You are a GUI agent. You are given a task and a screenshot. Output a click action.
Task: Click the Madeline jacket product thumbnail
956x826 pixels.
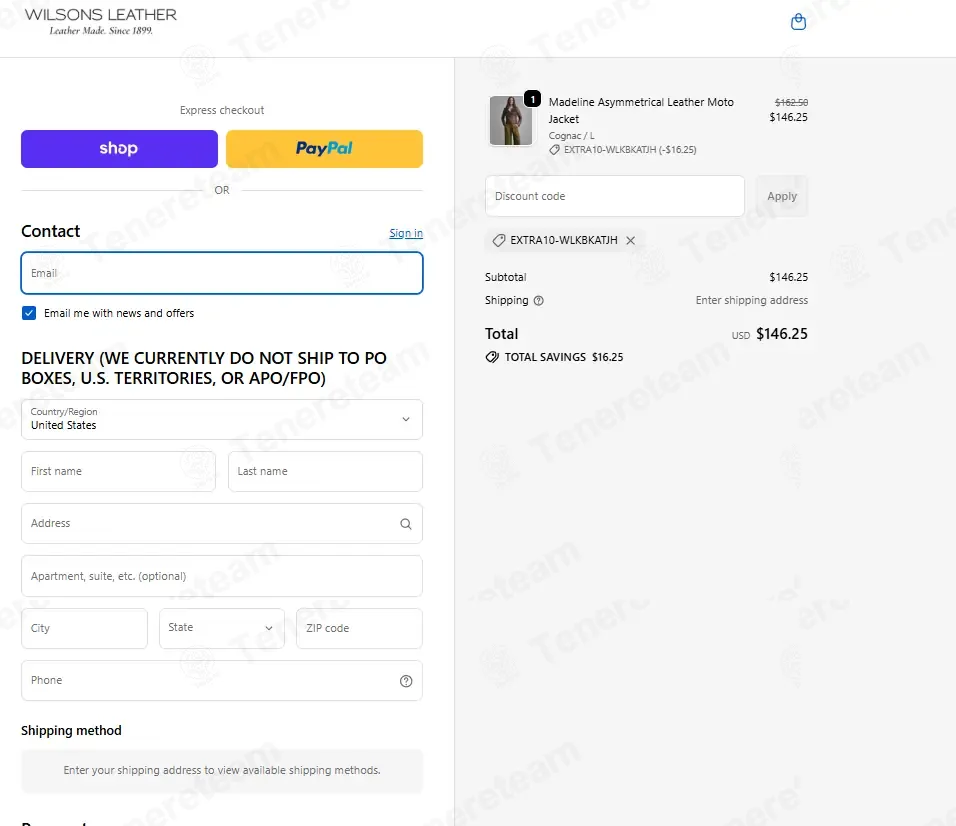click(511, 121)
